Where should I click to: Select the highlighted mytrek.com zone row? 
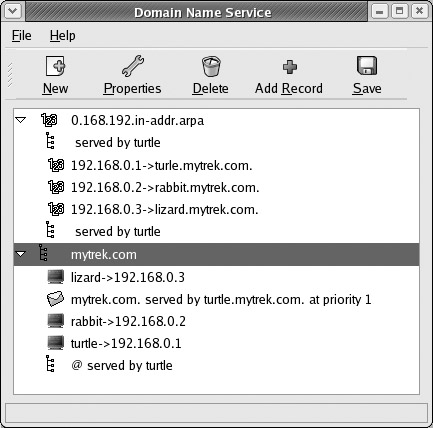click(216, 254)
